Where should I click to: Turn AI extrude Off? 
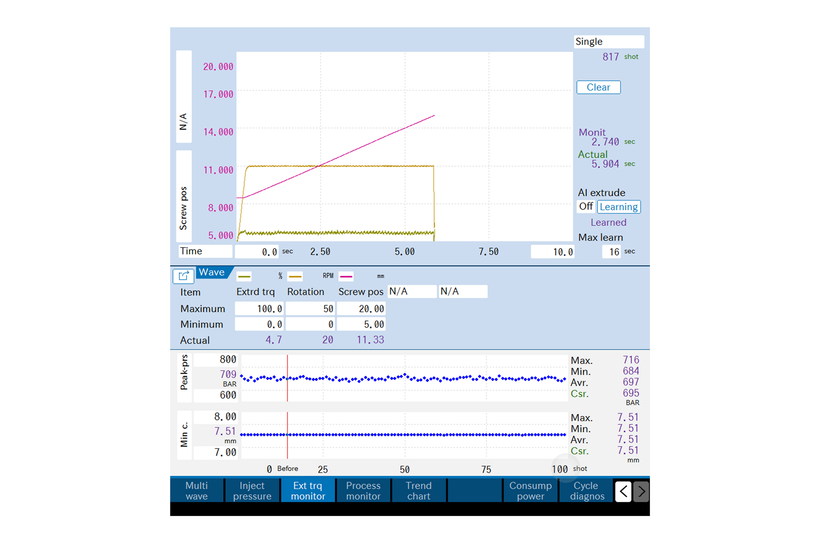[586, 207]
